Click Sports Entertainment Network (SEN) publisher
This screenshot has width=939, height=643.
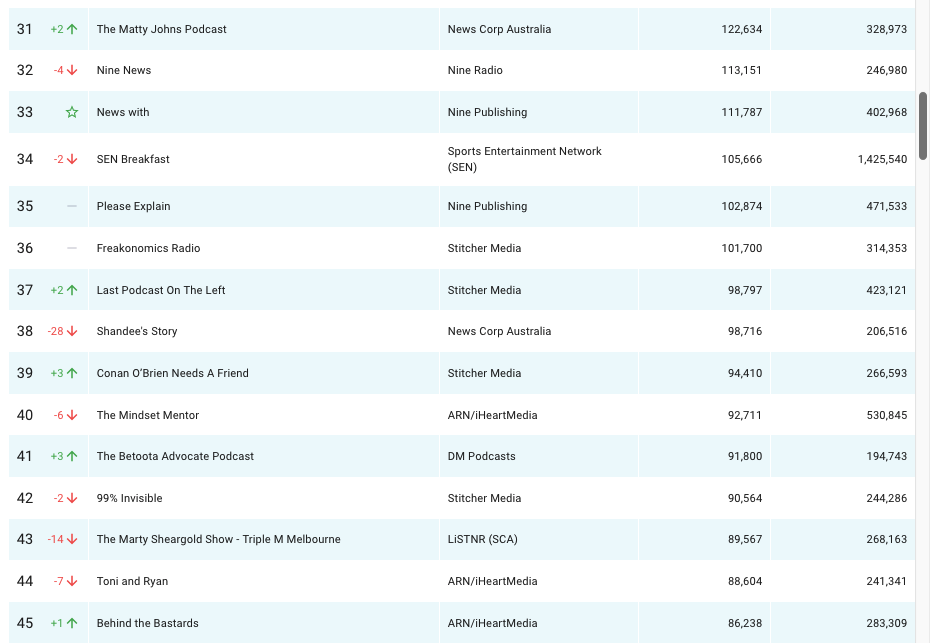[524, 159]
